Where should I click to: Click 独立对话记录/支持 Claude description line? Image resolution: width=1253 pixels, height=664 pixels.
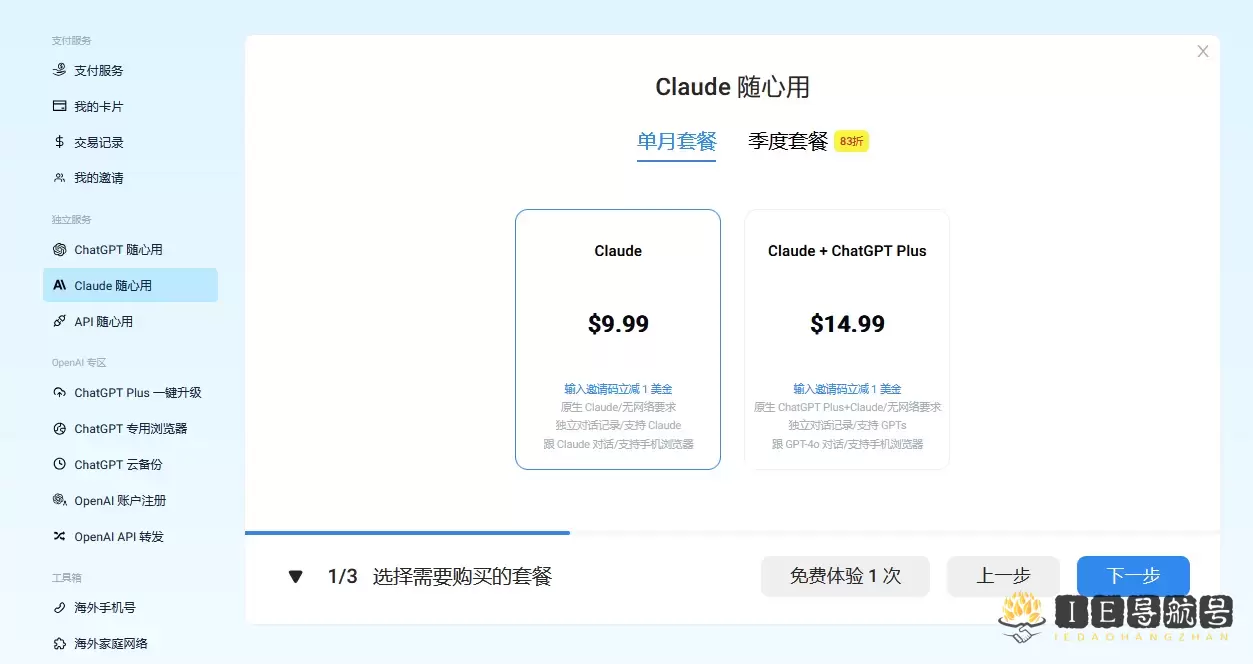click(x=618, y=425)
